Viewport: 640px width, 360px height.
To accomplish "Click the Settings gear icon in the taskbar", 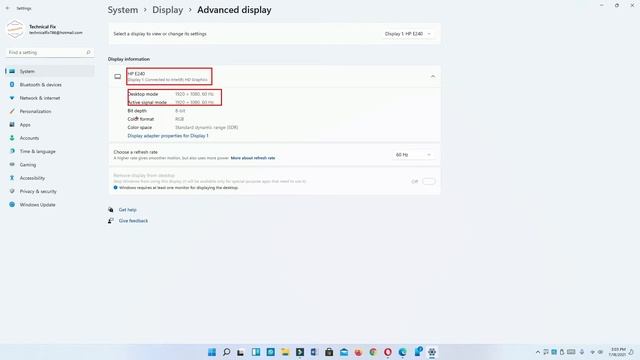I will pos(432,352).
